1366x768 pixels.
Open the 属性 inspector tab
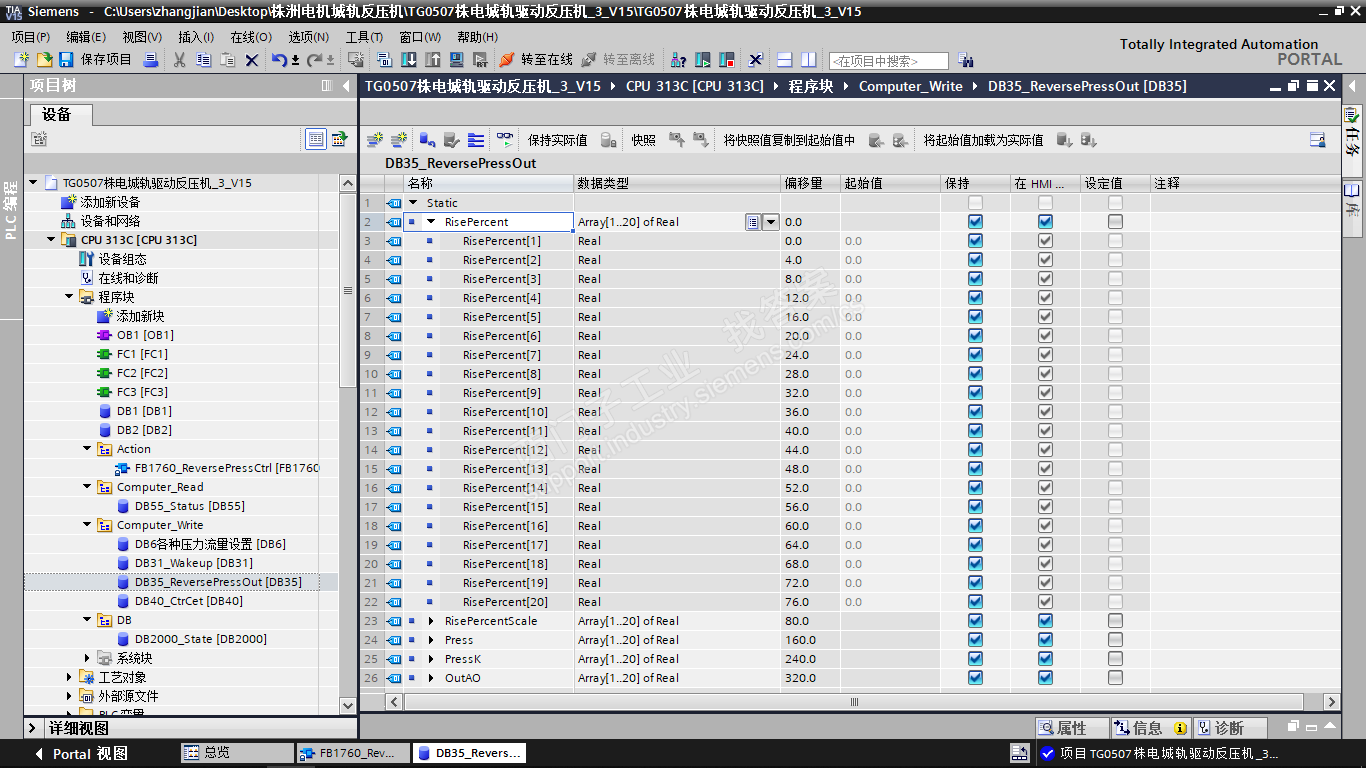tap(1071, 728)
